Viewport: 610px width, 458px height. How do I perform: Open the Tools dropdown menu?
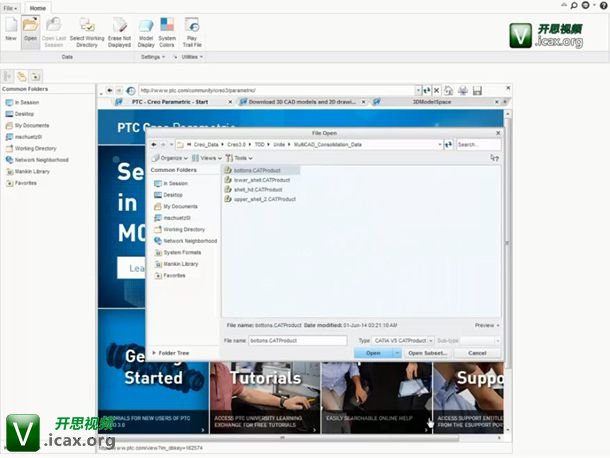[239, 158]
